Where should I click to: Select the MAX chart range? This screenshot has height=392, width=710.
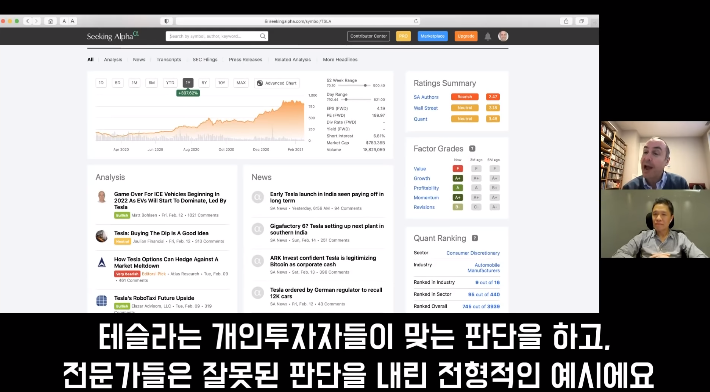tap(241, 83)
